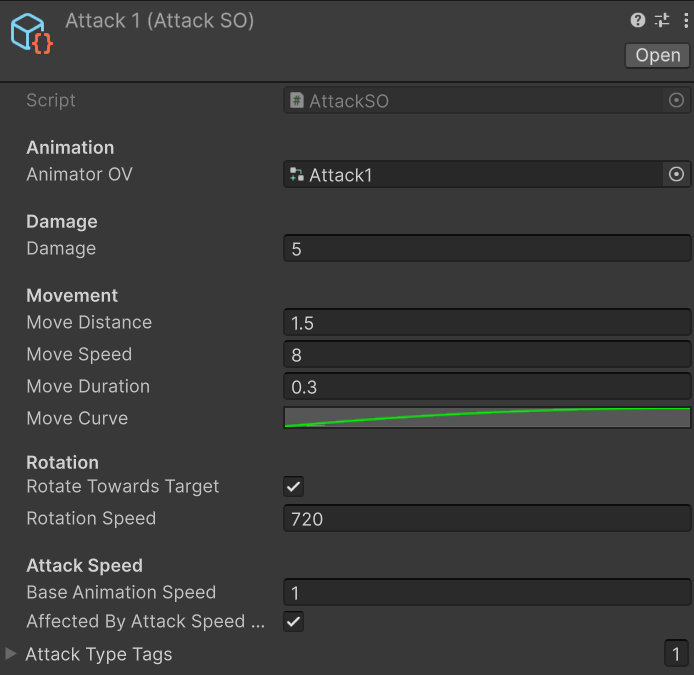Click the Rotation Speed label
Image resolution: width=694 pixels, height=675 pixels.
tap(91, 518)
